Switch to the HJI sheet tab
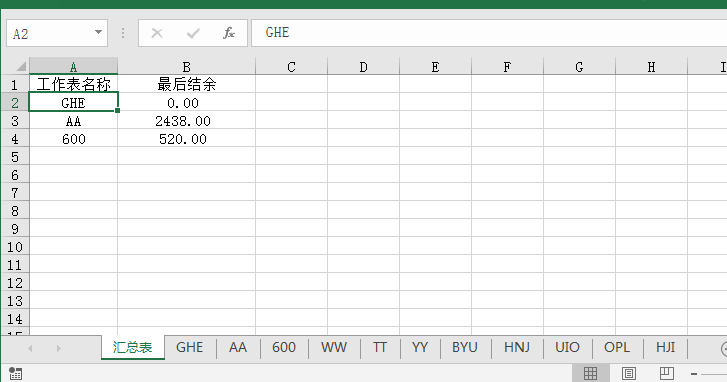 point(666,347)
